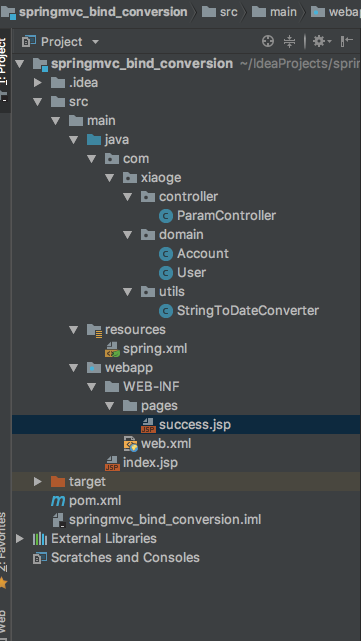Image resolution: width=361 pixels, height=641 pixels.
Task: Click the Maven pom.xml icon
Action: pos(58,501)
